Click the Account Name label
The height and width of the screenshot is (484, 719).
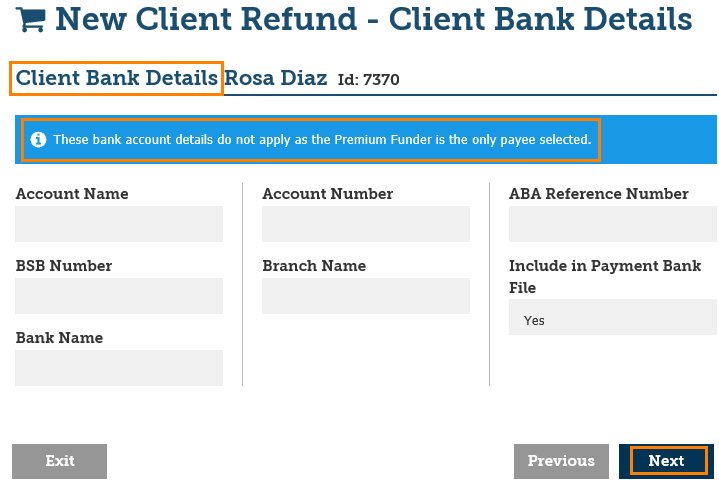pos(72,194)
